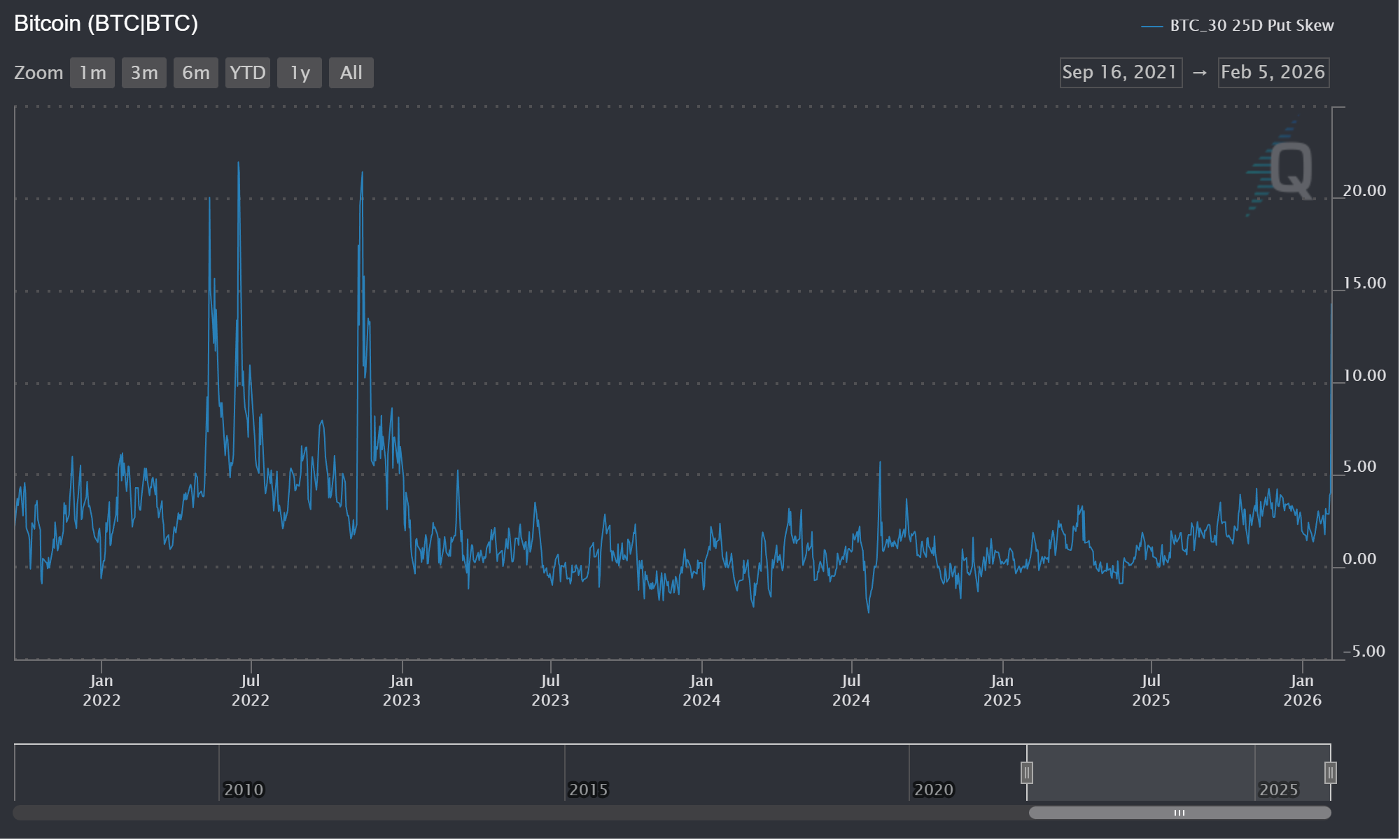
Task: Choose the 1y zoom range
Action: [300, 73]
